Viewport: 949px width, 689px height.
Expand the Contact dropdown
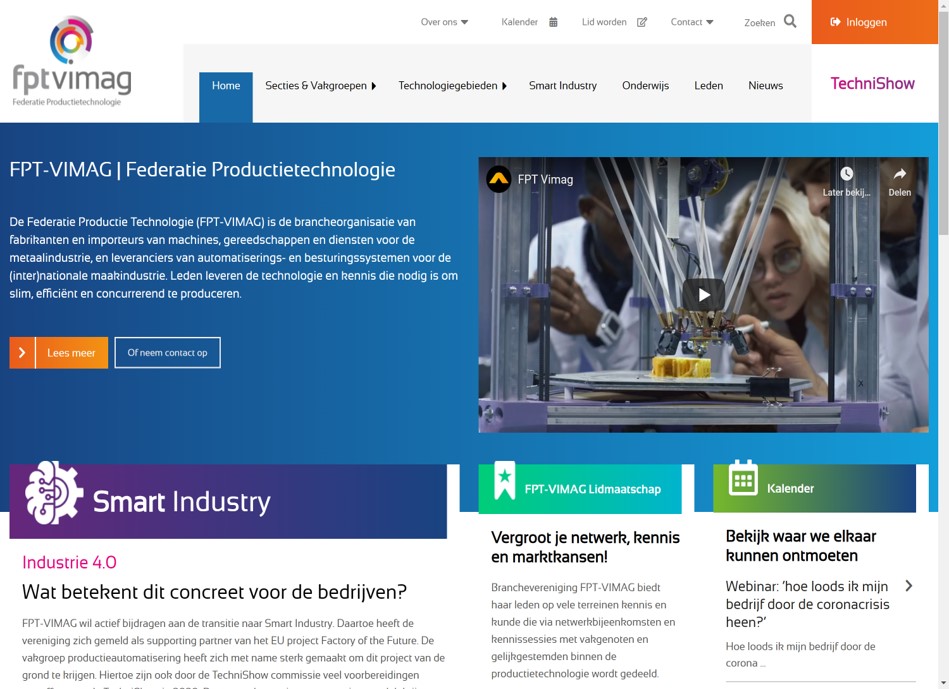[692, 22]
